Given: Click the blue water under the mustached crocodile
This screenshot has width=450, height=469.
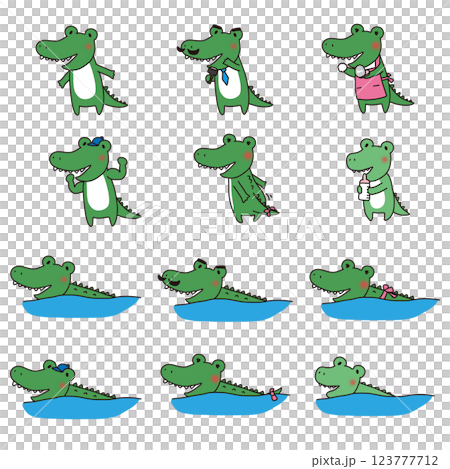Looking at the screenshot, I should click(x=232, y=311).
